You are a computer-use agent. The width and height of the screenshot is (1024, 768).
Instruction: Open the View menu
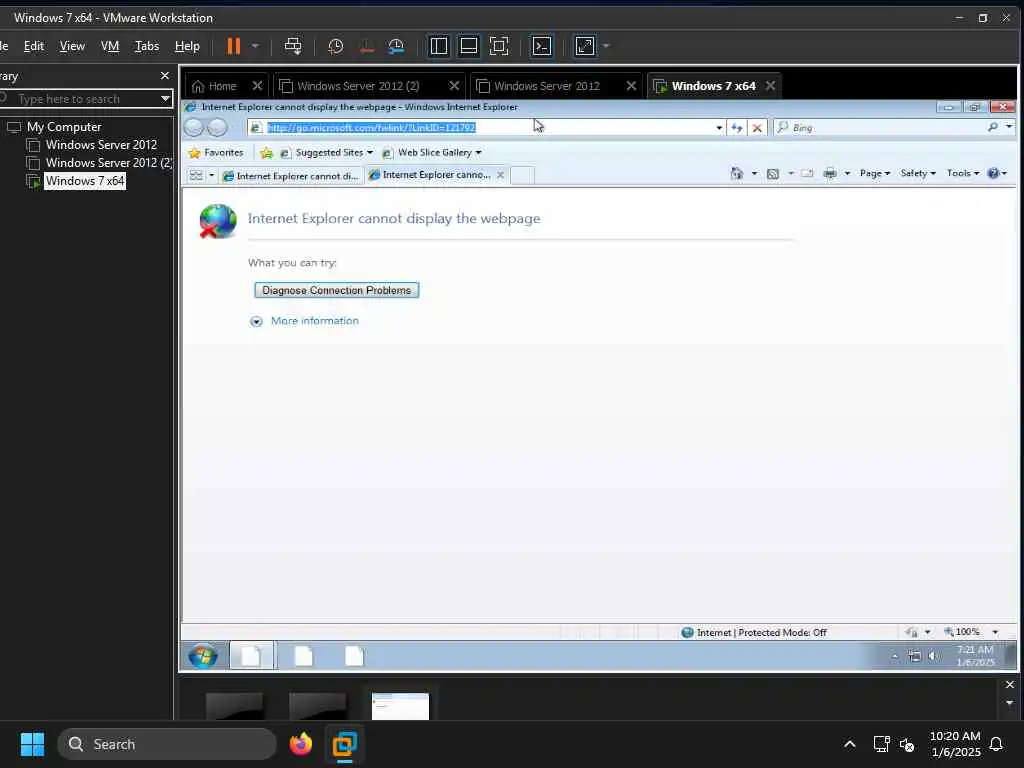tap(72, 46)
